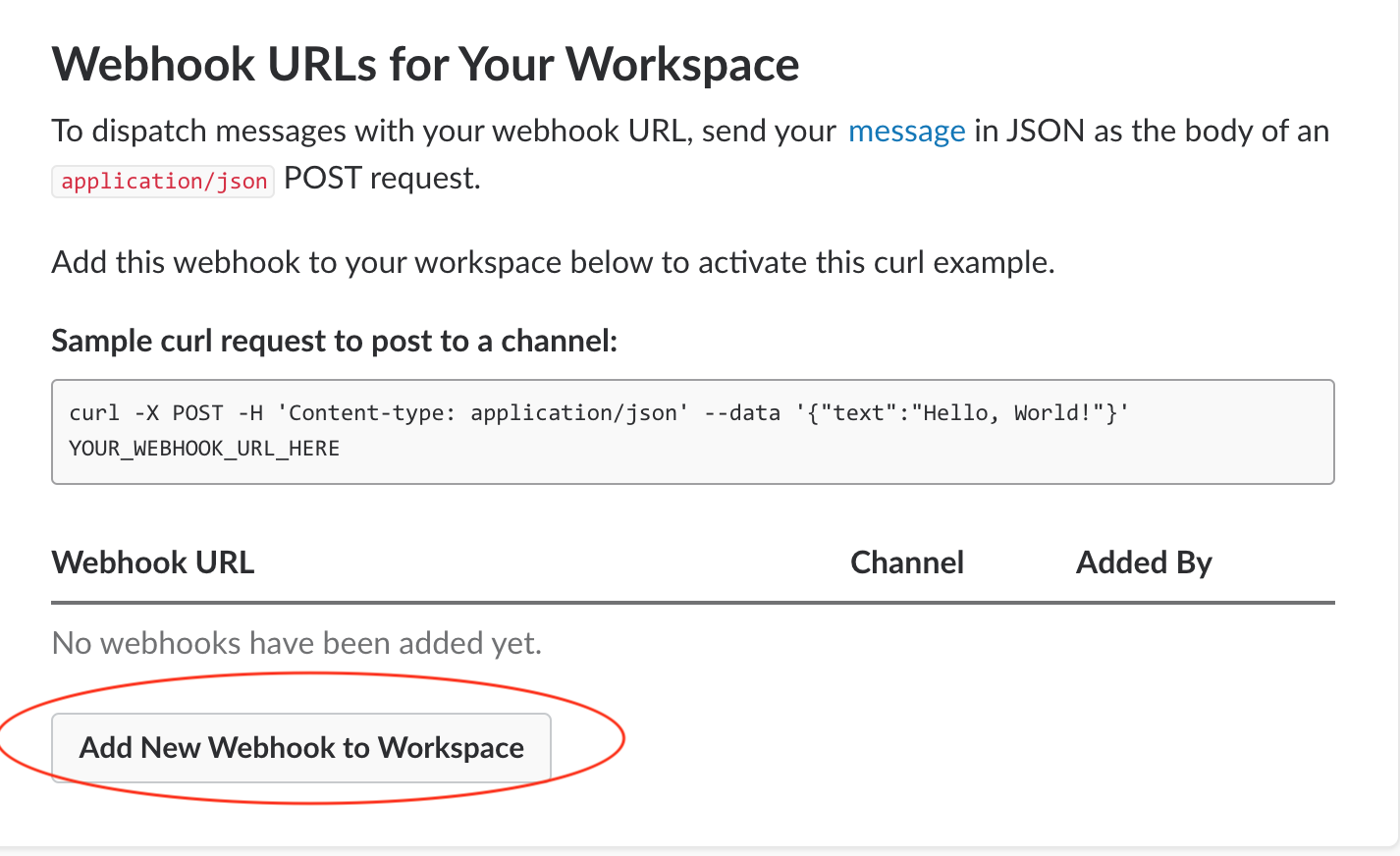Click inside the sample curl request code box
This screenshot has width=1400, height=856.
pyautogui.click(x=693, y=432)
